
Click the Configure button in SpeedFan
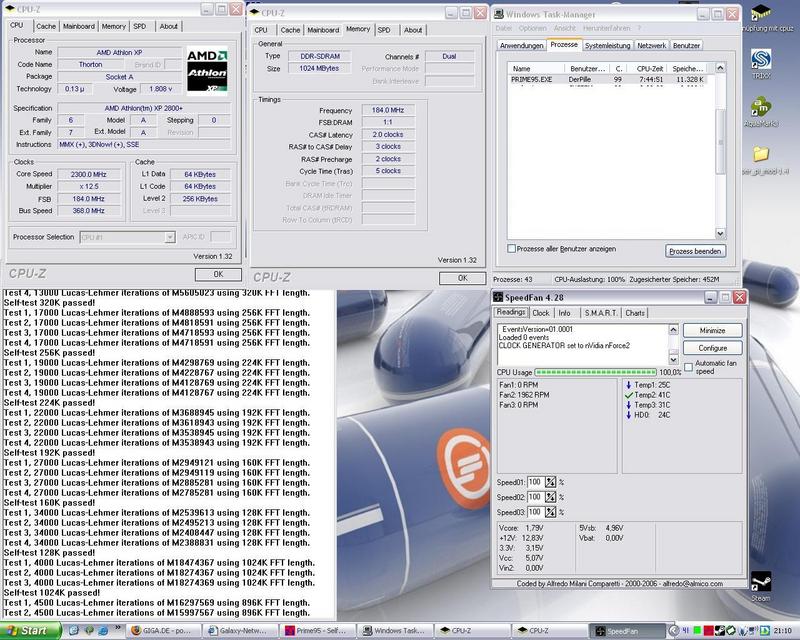pos(712,348)
